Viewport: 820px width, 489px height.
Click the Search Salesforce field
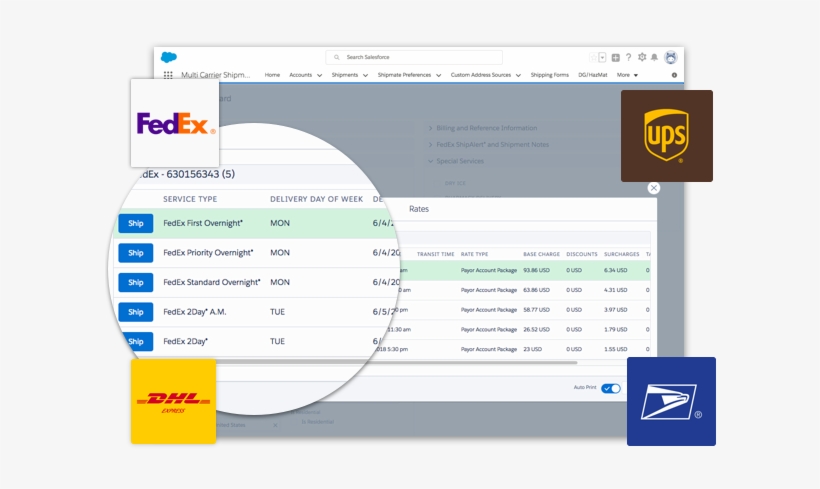414,58
